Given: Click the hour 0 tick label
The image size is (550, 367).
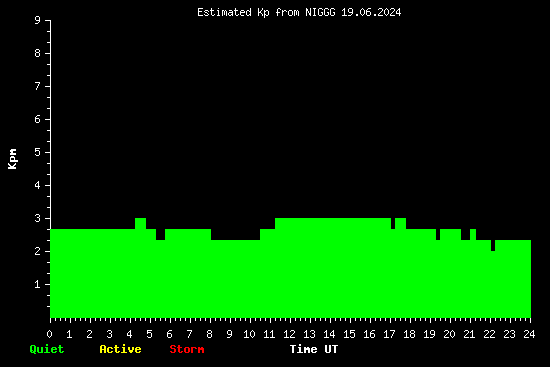Looking at the screenshot, I should point(49,334).
